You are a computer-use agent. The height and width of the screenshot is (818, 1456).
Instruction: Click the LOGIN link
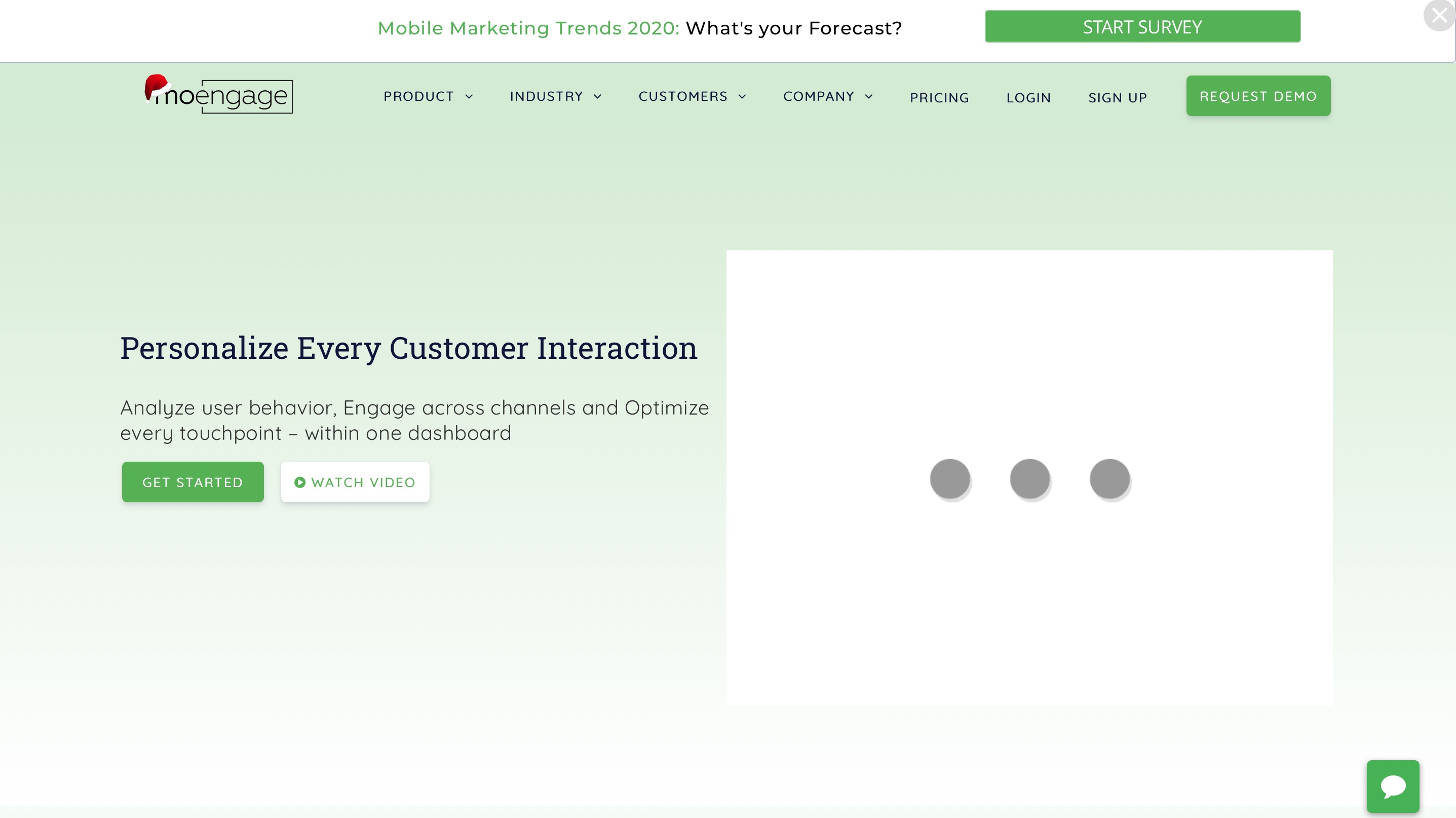pos(1028,97)
